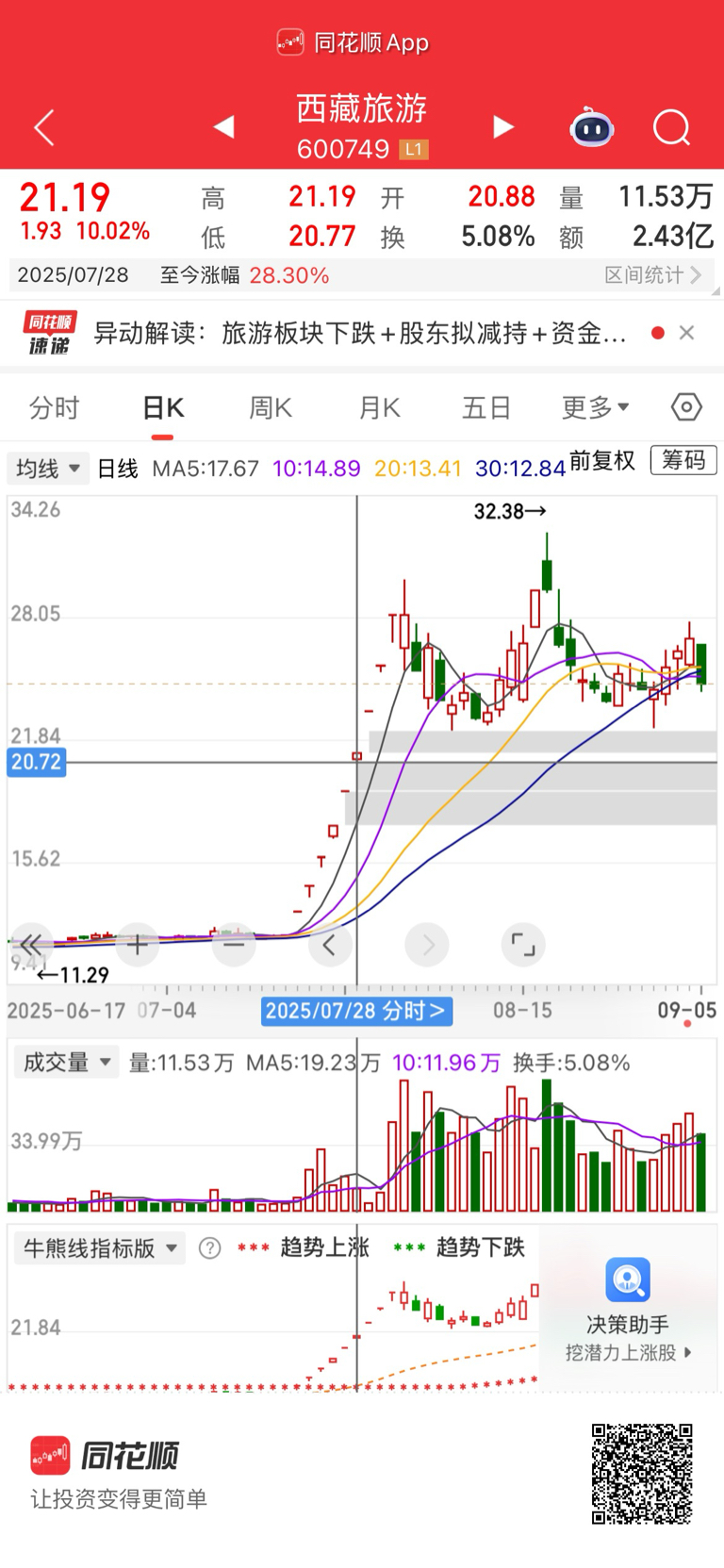The width and height of the screenshot is (724, 1568).
Task: Jump to earliest data with double-left arrow
Action: tap(30, 944)
